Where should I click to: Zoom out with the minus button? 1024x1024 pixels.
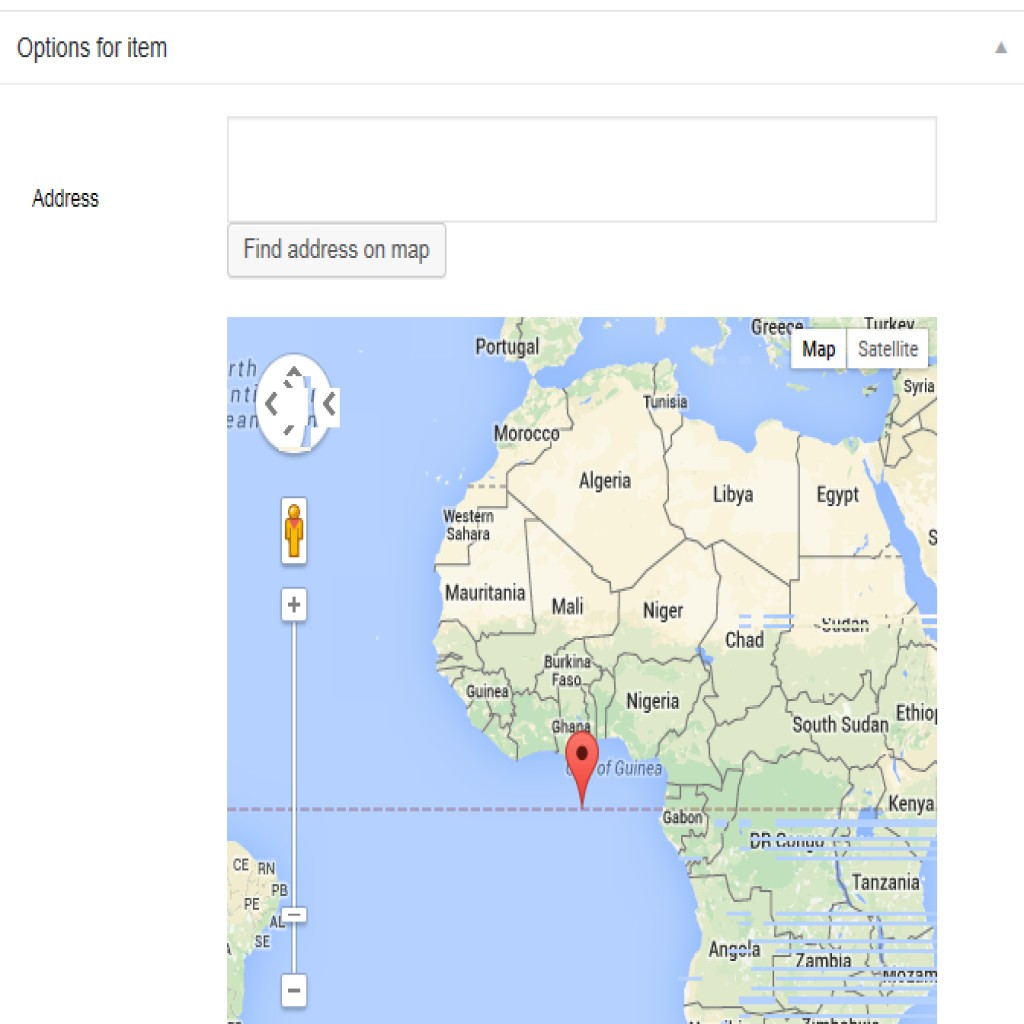(294, 991)
